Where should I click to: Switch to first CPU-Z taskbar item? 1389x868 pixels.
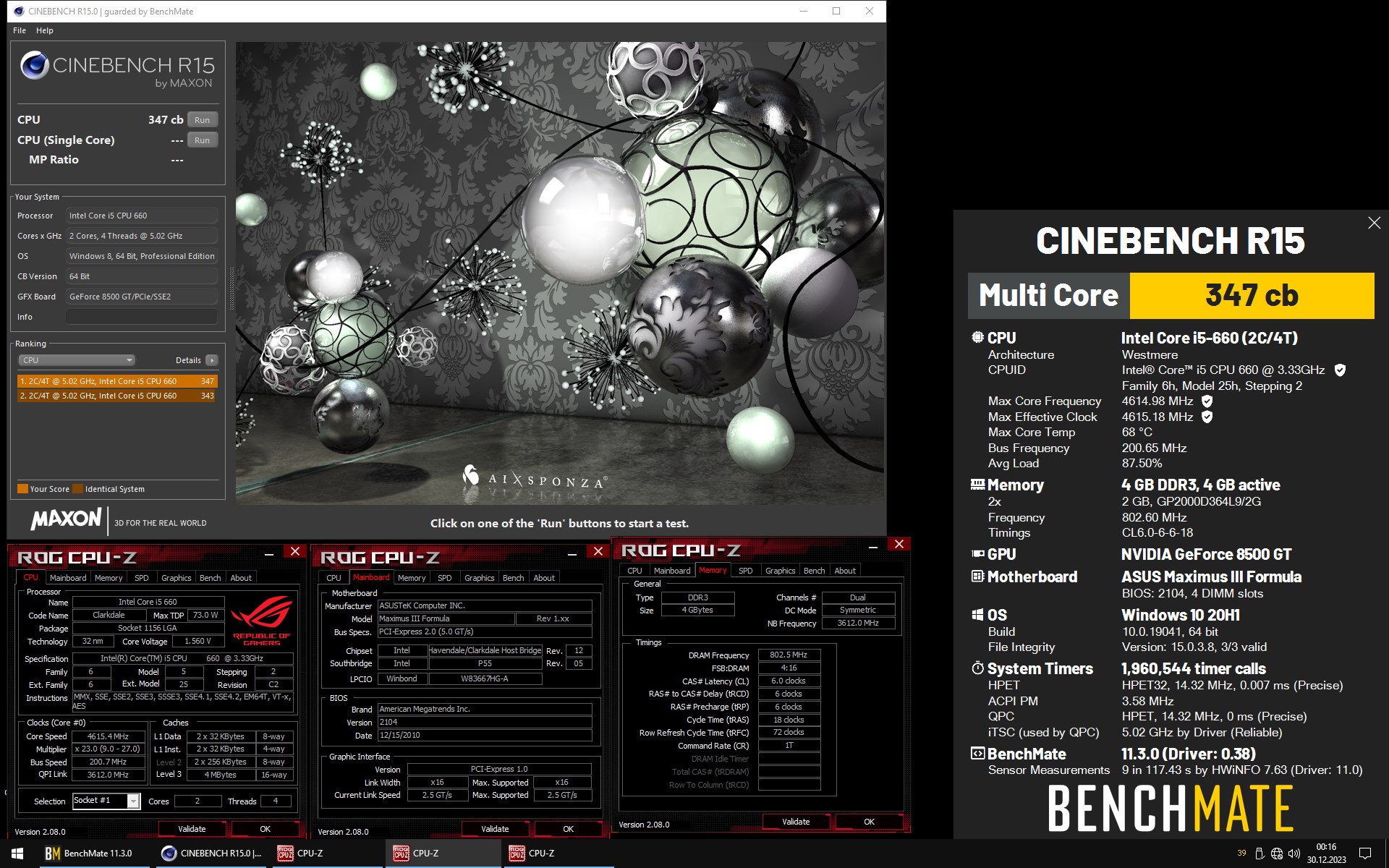[x=327, y=854]
